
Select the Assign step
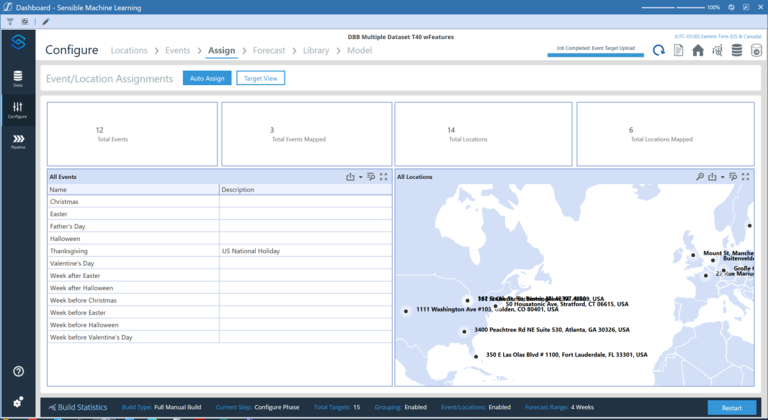pos(221,50)
